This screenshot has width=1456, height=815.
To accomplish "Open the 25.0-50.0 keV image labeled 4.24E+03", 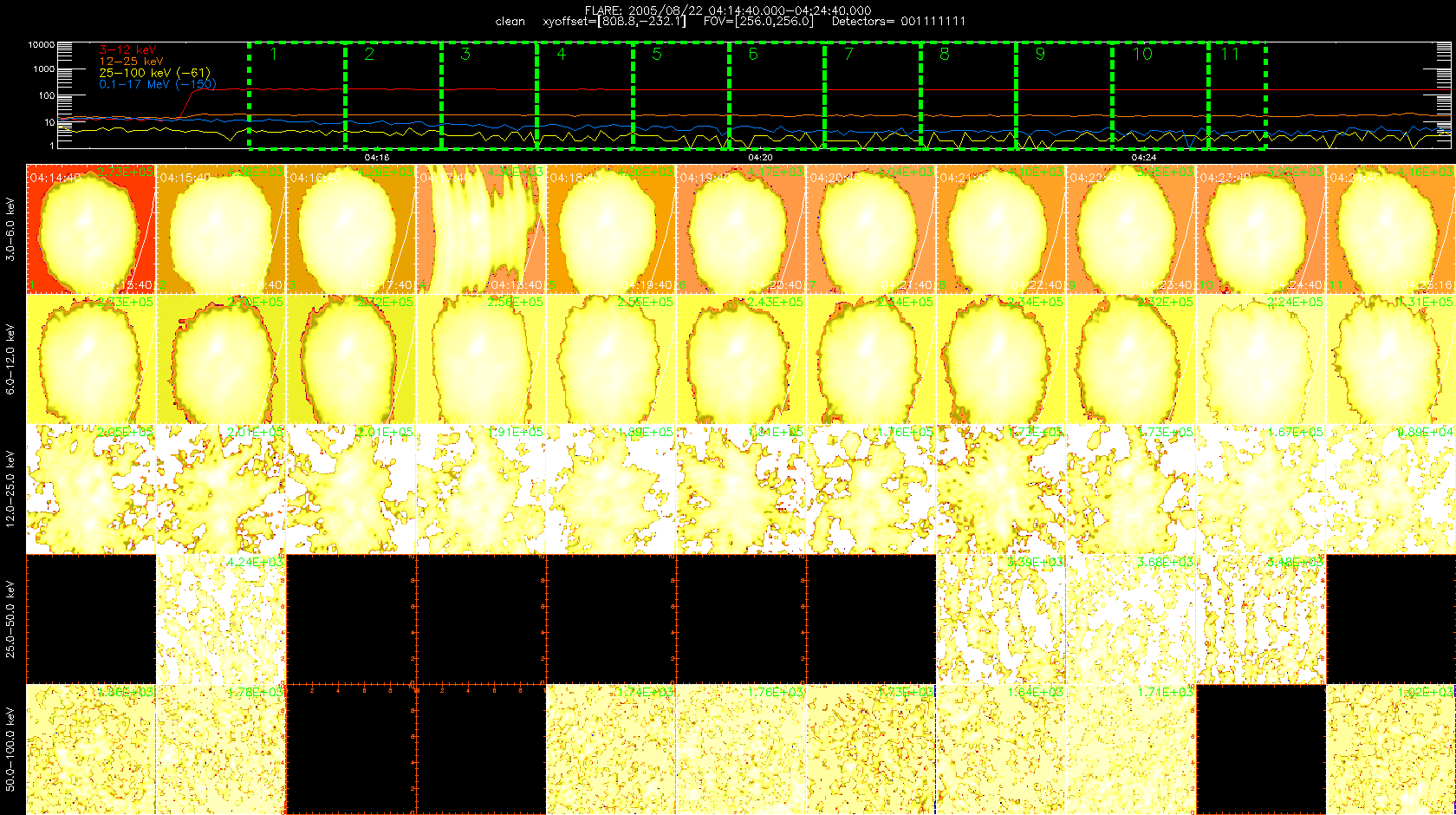I will tap(221, 619).
